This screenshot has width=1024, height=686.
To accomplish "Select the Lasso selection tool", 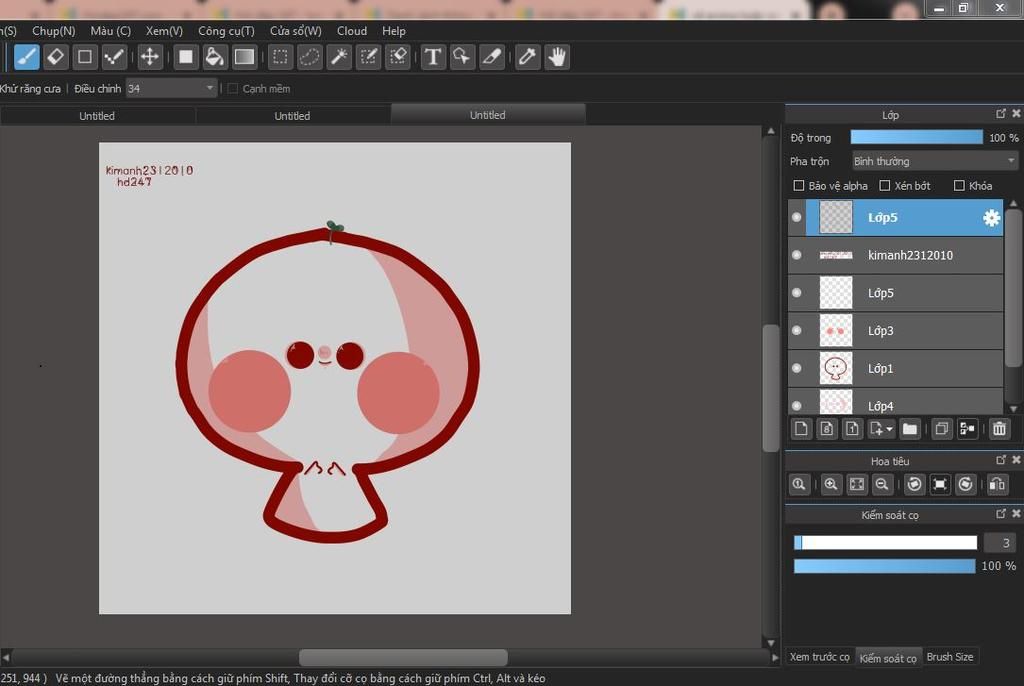I will [309, 57].
